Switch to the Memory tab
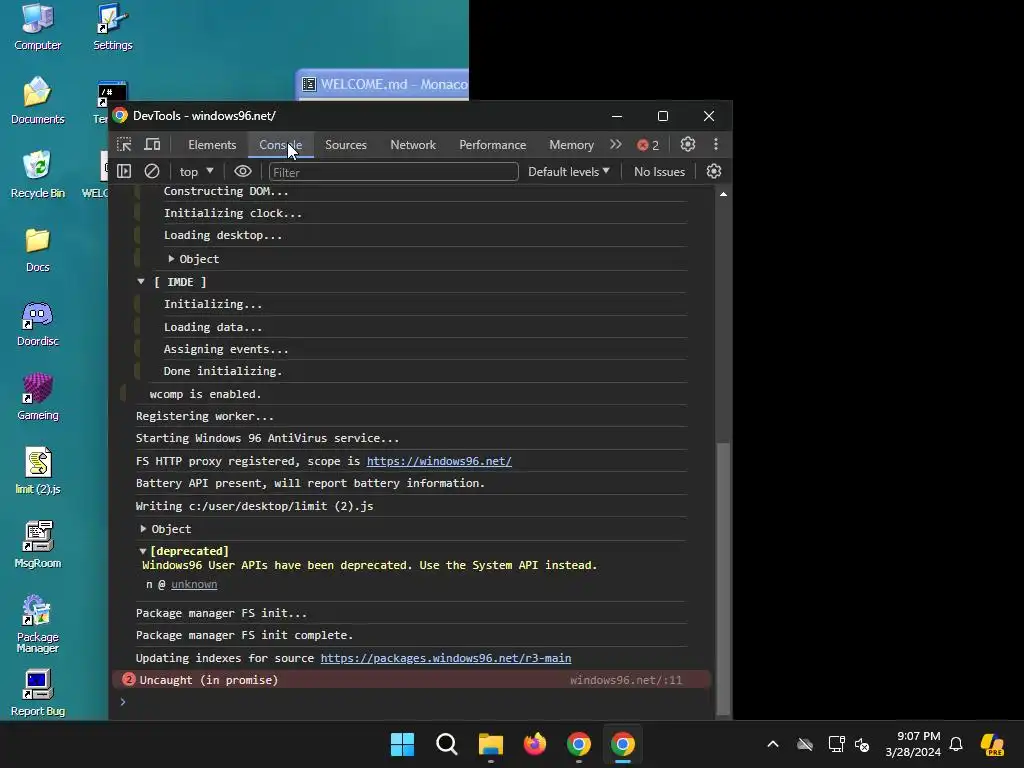This screenshot has height=768, width=1024. 571,144
